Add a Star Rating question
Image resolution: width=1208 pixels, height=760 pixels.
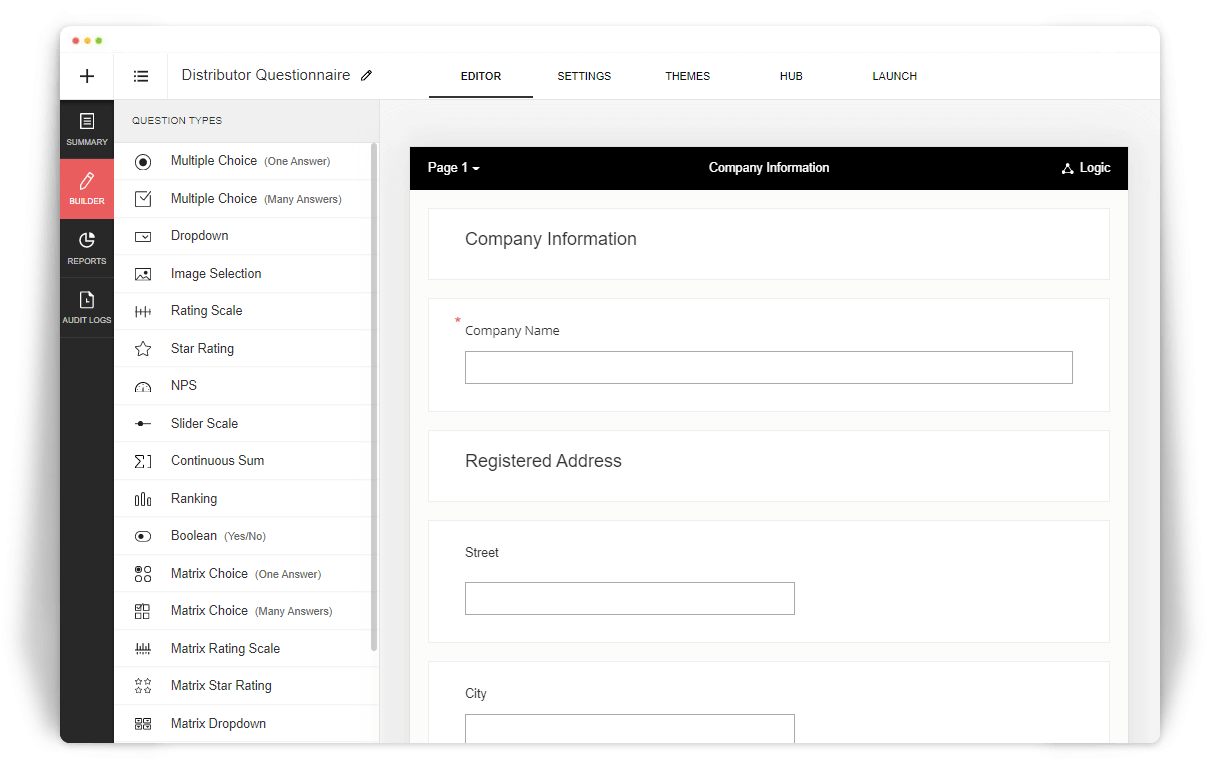pyautogui.click(x=203, y=348)
